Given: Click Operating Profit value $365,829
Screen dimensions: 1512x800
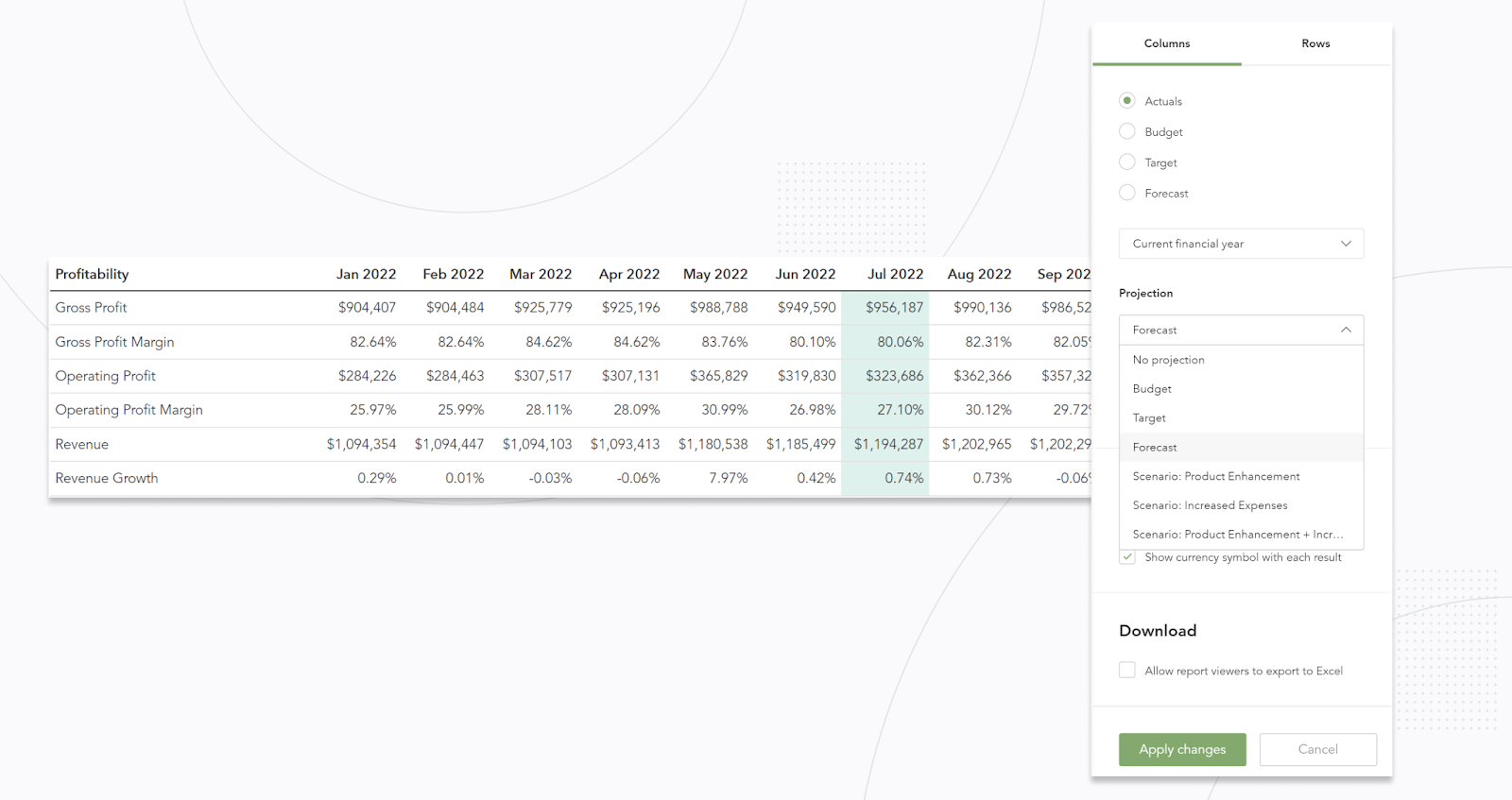Looking at the screenshot, I should pos(718,376).
